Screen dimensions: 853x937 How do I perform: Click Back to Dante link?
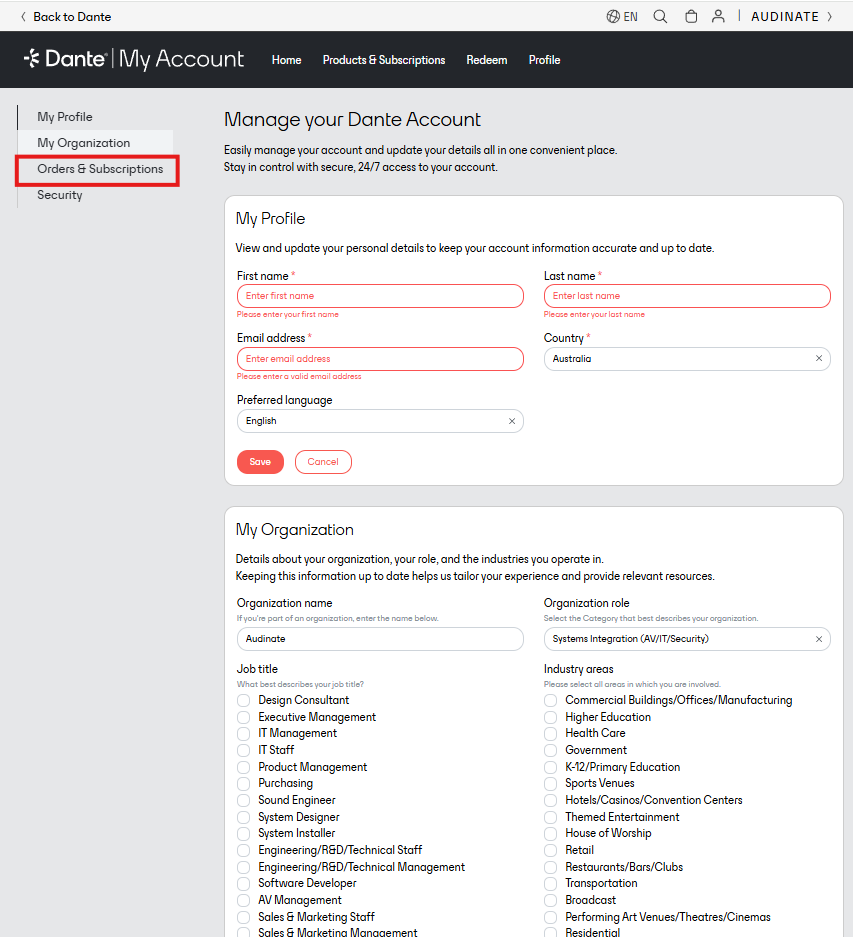(66, 17)
